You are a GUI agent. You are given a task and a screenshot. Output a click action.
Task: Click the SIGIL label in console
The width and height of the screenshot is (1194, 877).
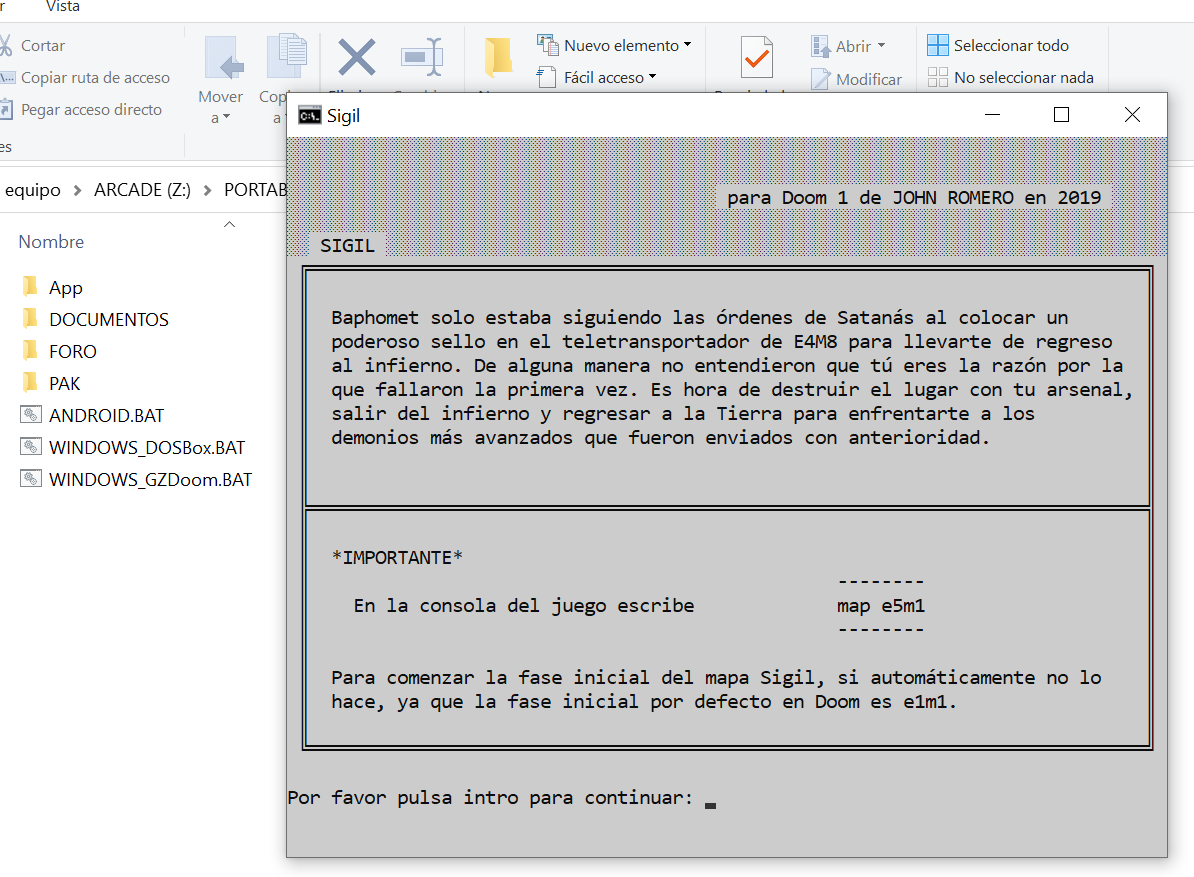coord(347,246)
